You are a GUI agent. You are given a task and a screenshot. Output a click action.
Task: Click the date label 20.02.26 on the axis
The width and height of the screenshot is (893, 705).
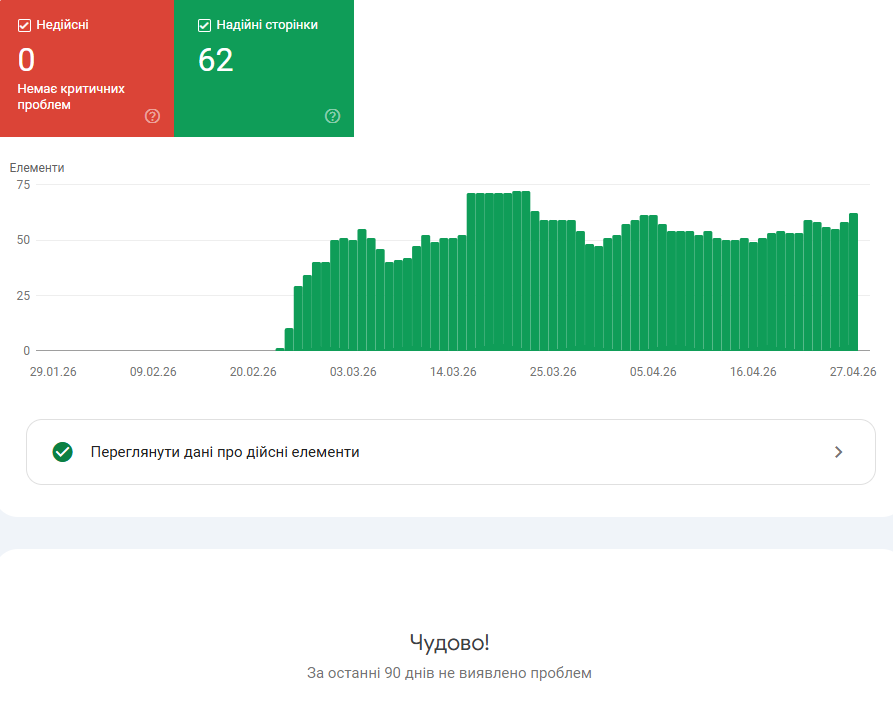pos(253,372)
